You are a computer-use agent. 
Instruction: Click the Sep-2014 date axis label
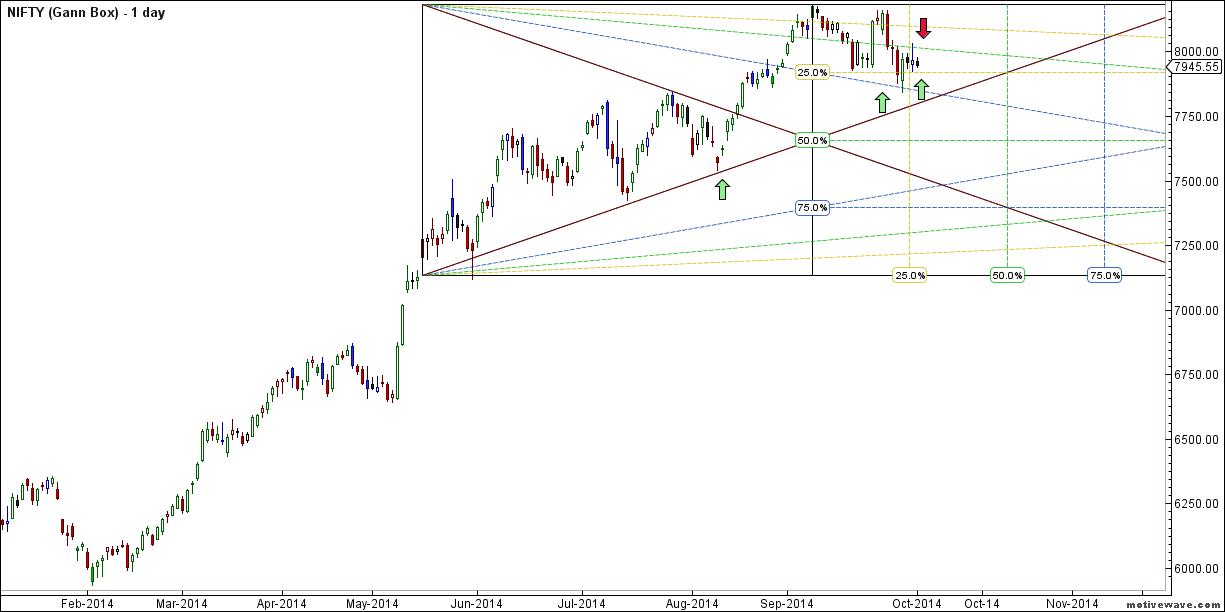coord(786,603)
